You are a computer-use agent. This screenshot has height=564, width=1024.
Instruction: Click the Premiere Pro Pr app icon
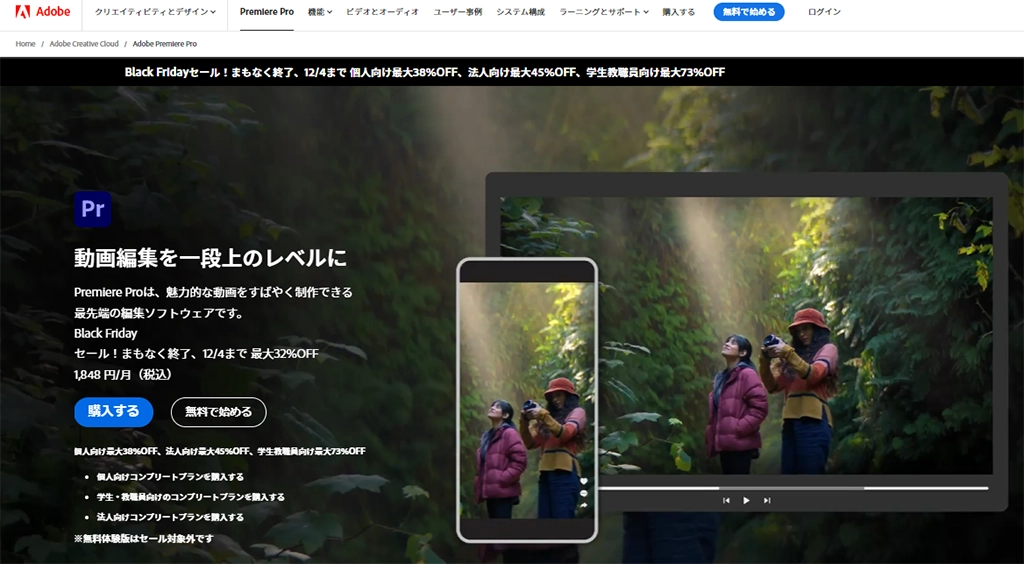click(x=93, y=209)
